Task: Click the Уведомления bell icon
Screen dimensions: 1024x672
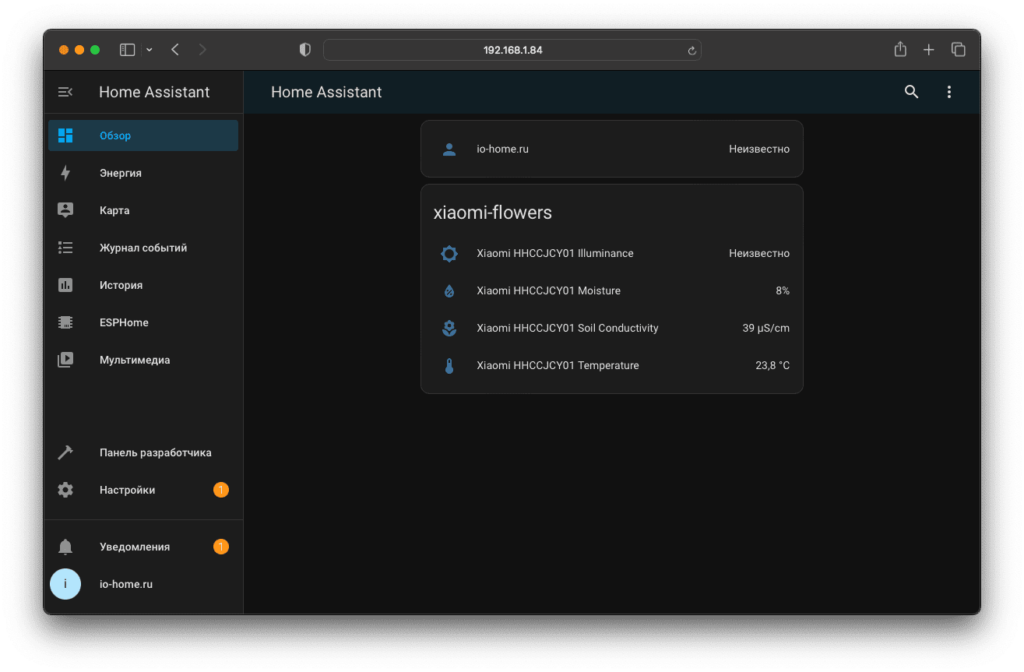Action: point(65,547)
